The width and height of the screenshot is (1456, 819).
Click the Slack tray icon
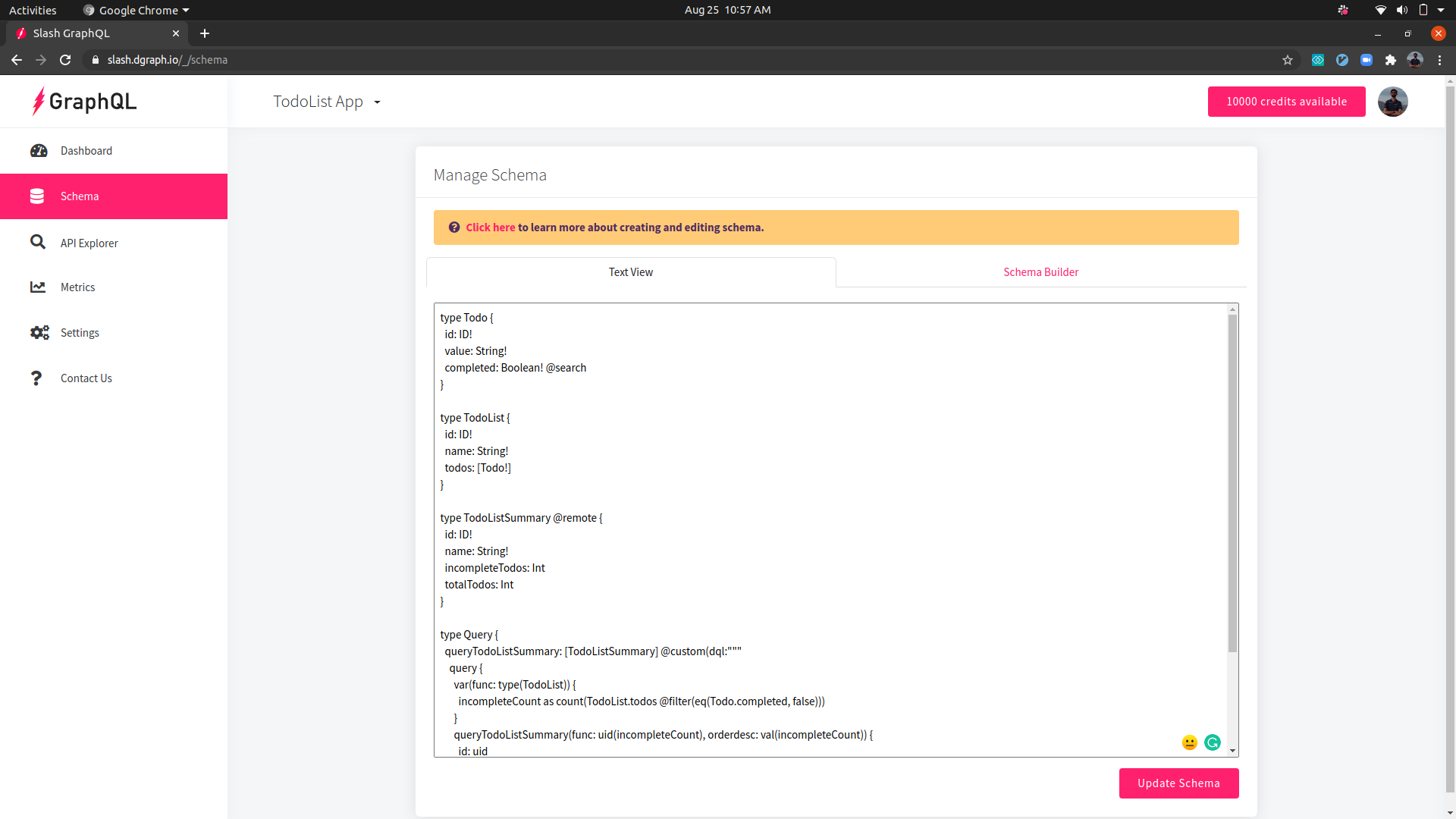tap(1342, 10)
